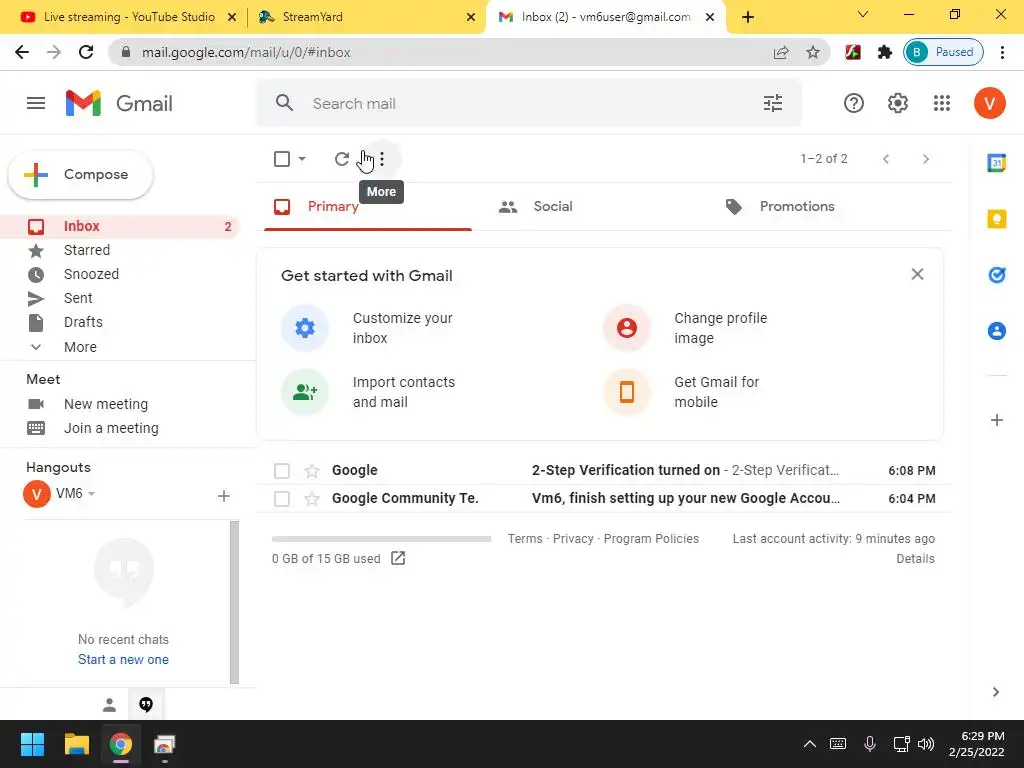The width and height of the screenshot is (1024, 768).
Task: Start a new Hangouts conversation plus
Action: [x=223, y=496]
